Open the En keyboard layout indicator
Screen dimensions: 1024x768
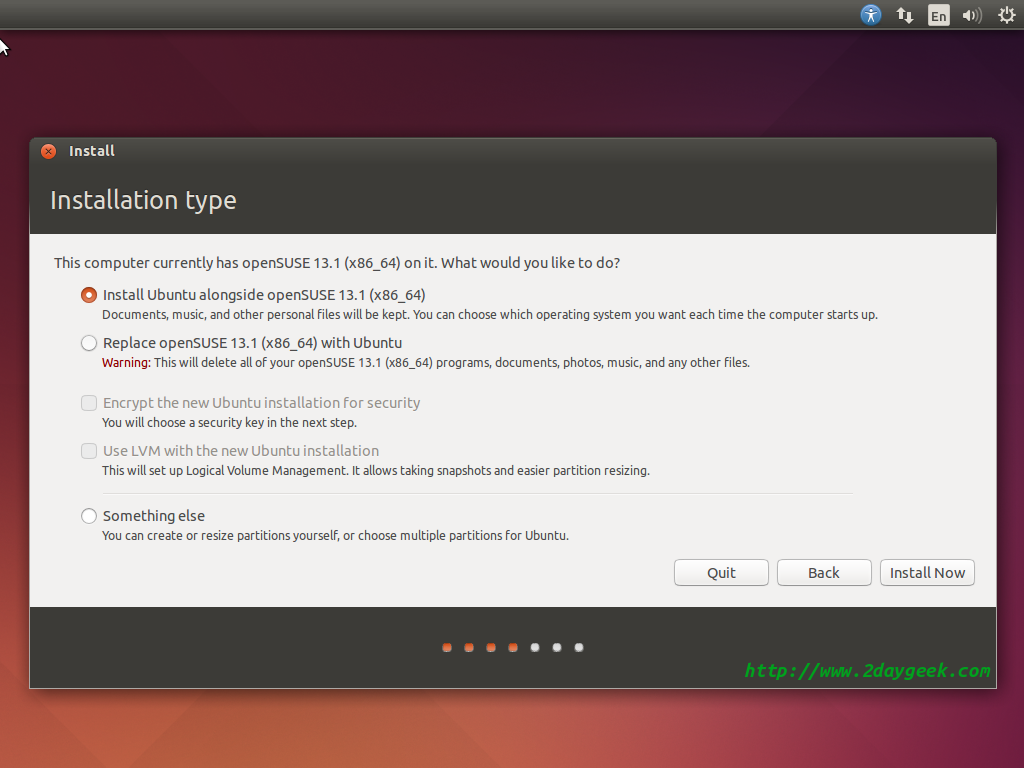pyautogui.click(x=938, y=15)
